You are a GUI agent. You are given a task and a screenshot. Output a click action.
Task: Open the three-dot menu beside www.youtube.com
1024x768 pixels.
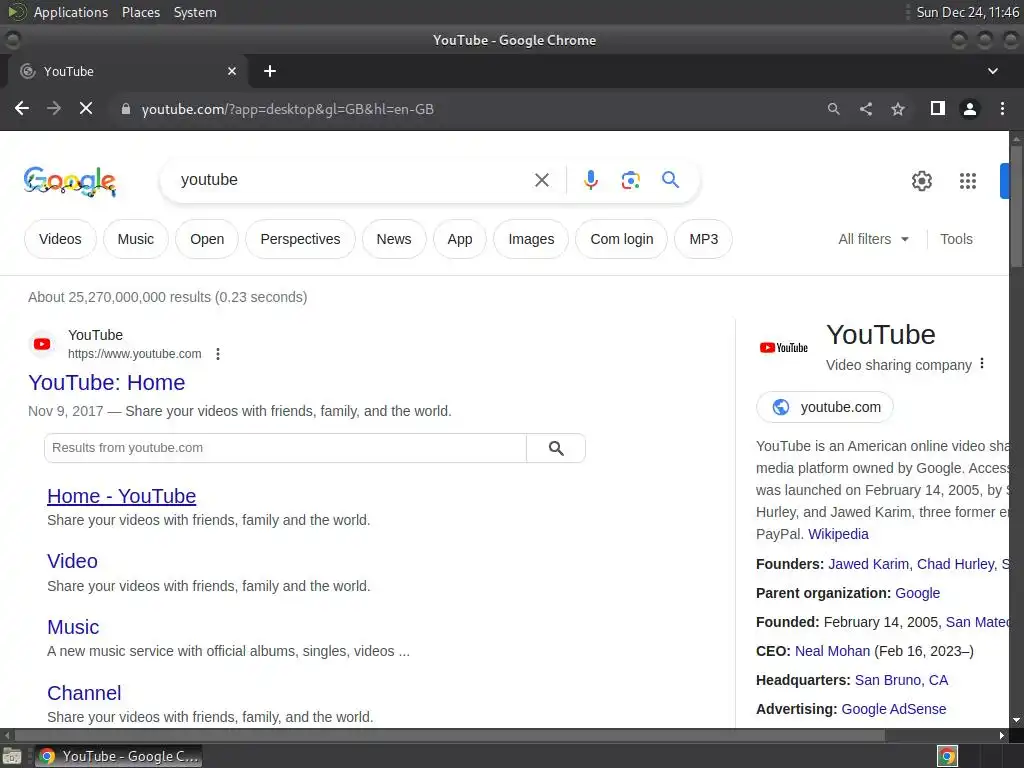(218, 354)
